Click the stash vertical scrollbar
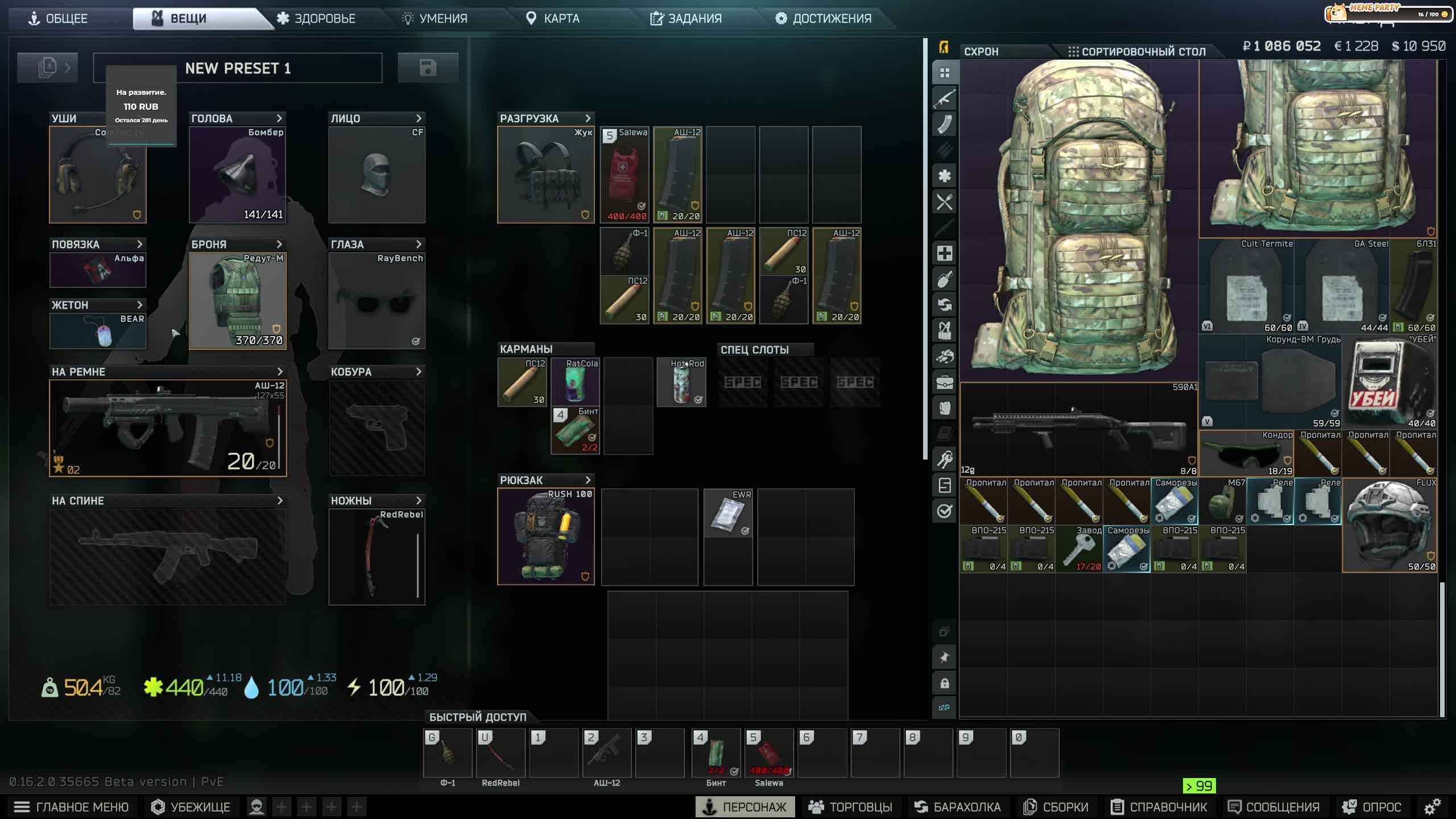 [1441, 648]
